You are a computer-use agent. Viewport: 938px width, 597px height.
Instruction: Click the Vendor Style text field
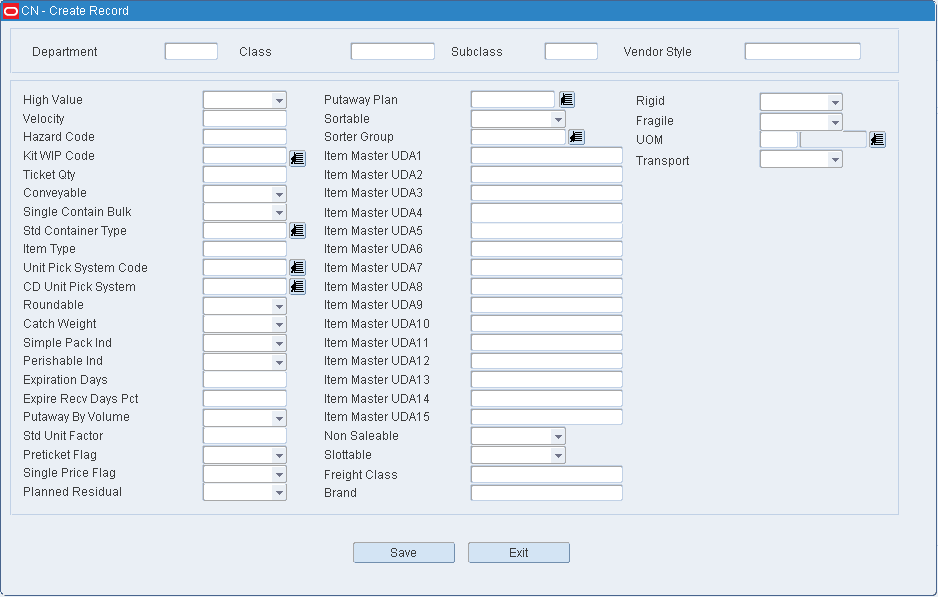[803, 51]
